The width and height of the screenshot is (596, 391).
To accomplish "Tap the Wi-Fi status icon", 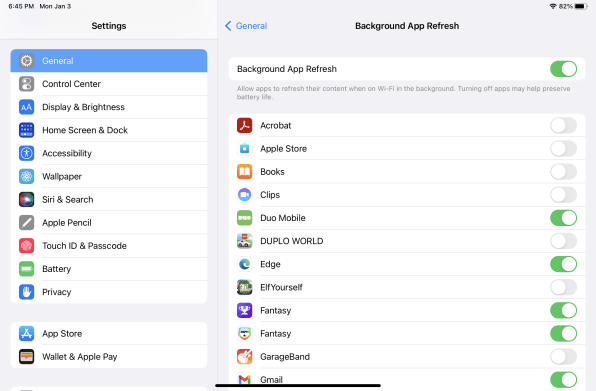I will [x=553, y=6].
